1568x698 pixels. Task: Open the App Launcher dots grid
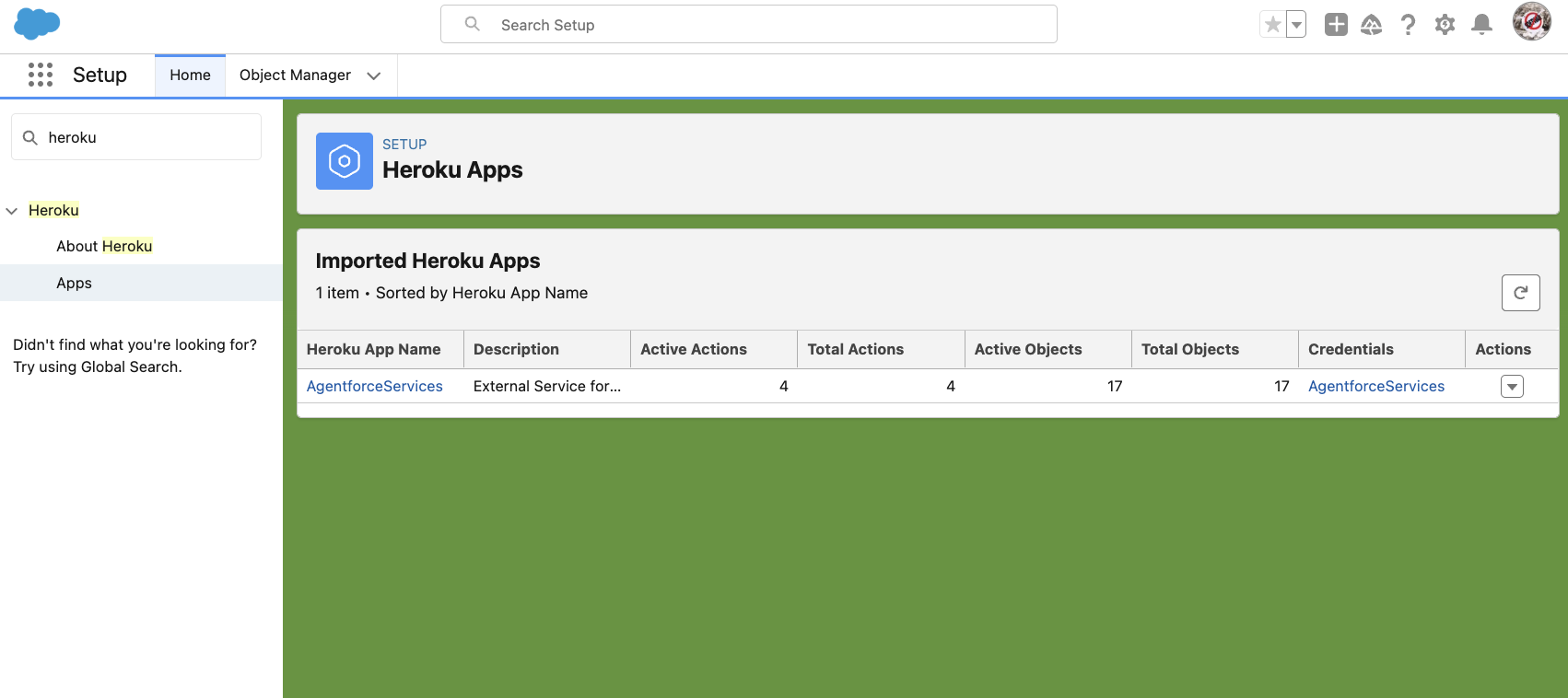(41, 75)
